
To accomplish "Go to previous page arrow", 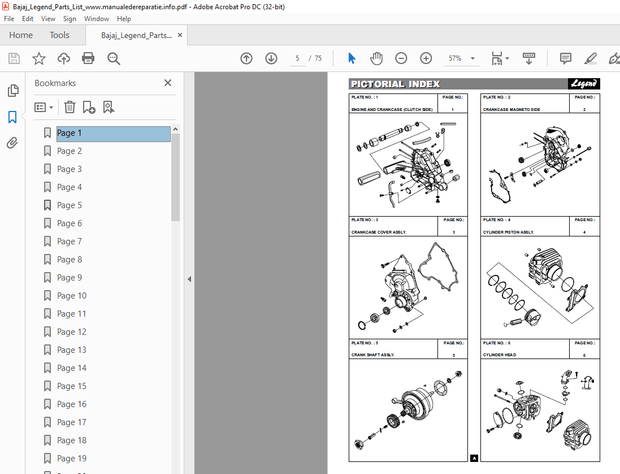I will coord(246,59).
